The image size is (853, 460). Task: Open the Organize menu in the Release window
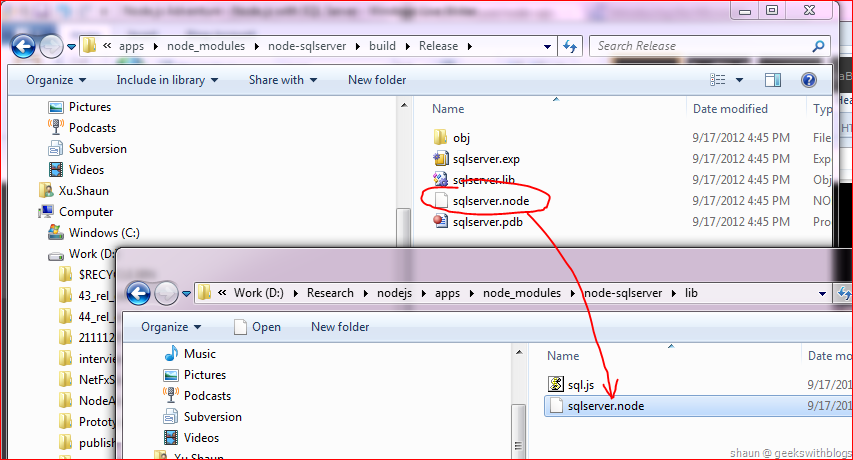(56, 80)
